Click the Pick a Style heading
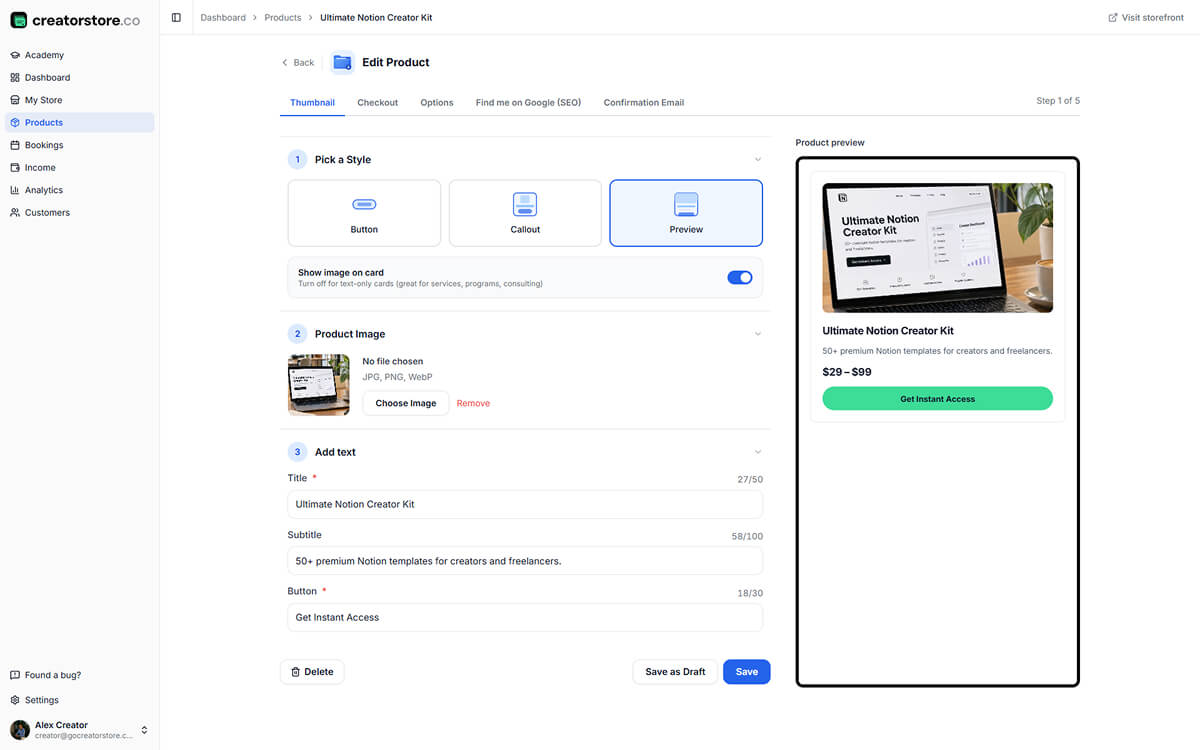Viewport: 1200px width, 750px height. tap(343, 160)
